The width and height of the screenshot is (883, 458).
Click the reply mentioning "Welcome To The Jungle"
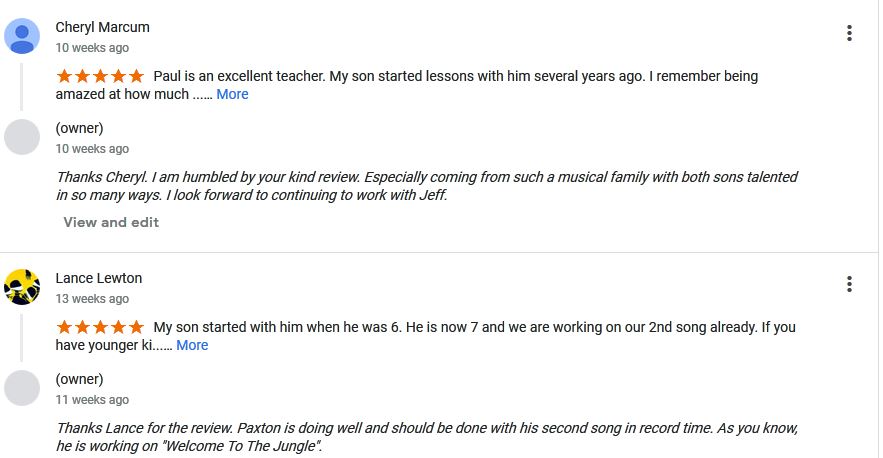pyautogui.click(x=426, y=437)
